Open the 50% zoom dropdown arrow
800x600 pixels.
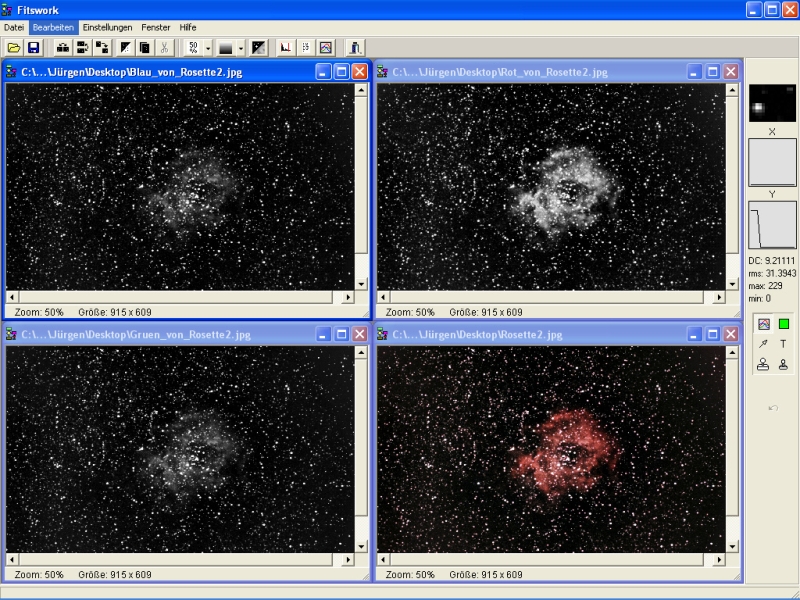[207, 47]
